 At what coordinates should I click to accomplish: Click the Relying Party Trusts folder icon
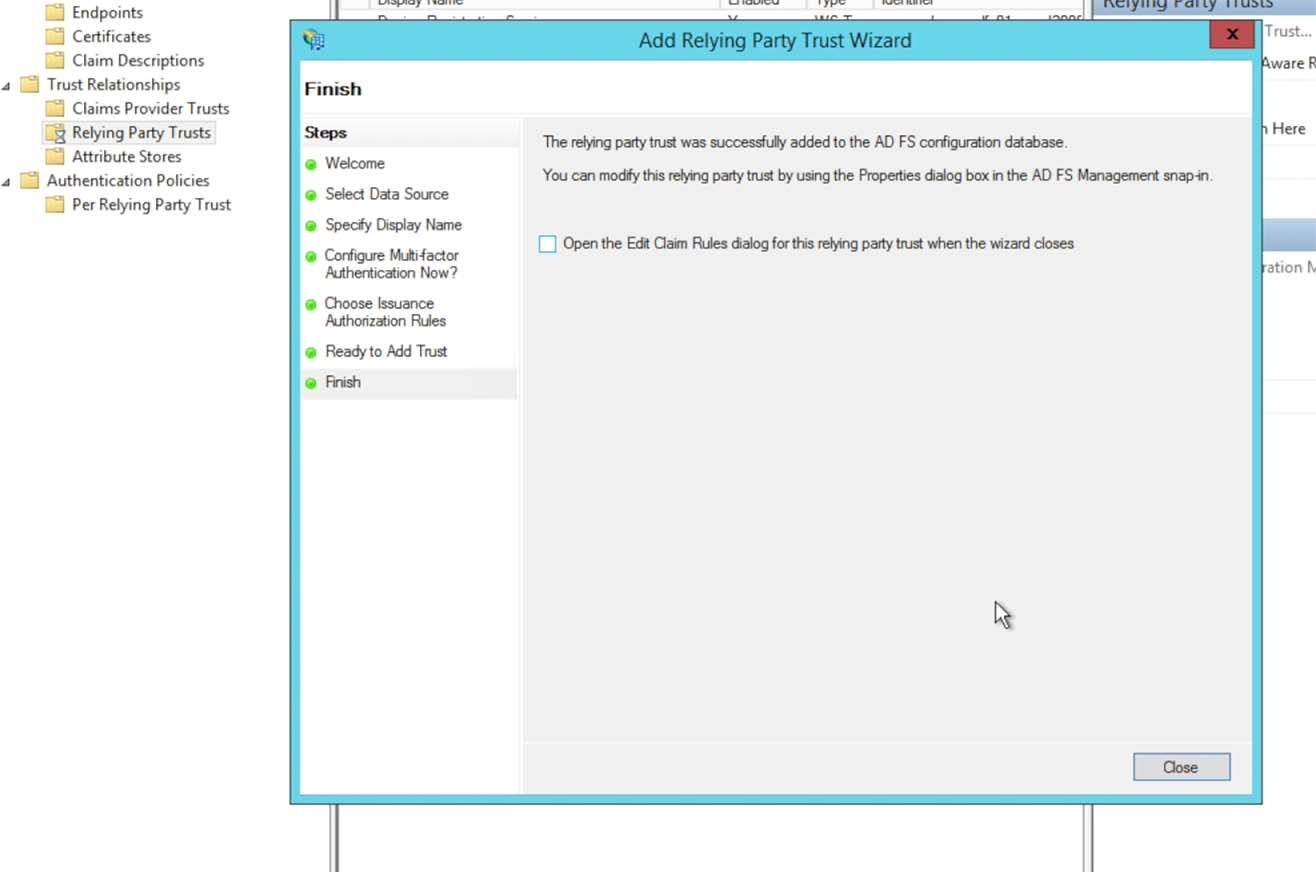(x=55, y=133)
